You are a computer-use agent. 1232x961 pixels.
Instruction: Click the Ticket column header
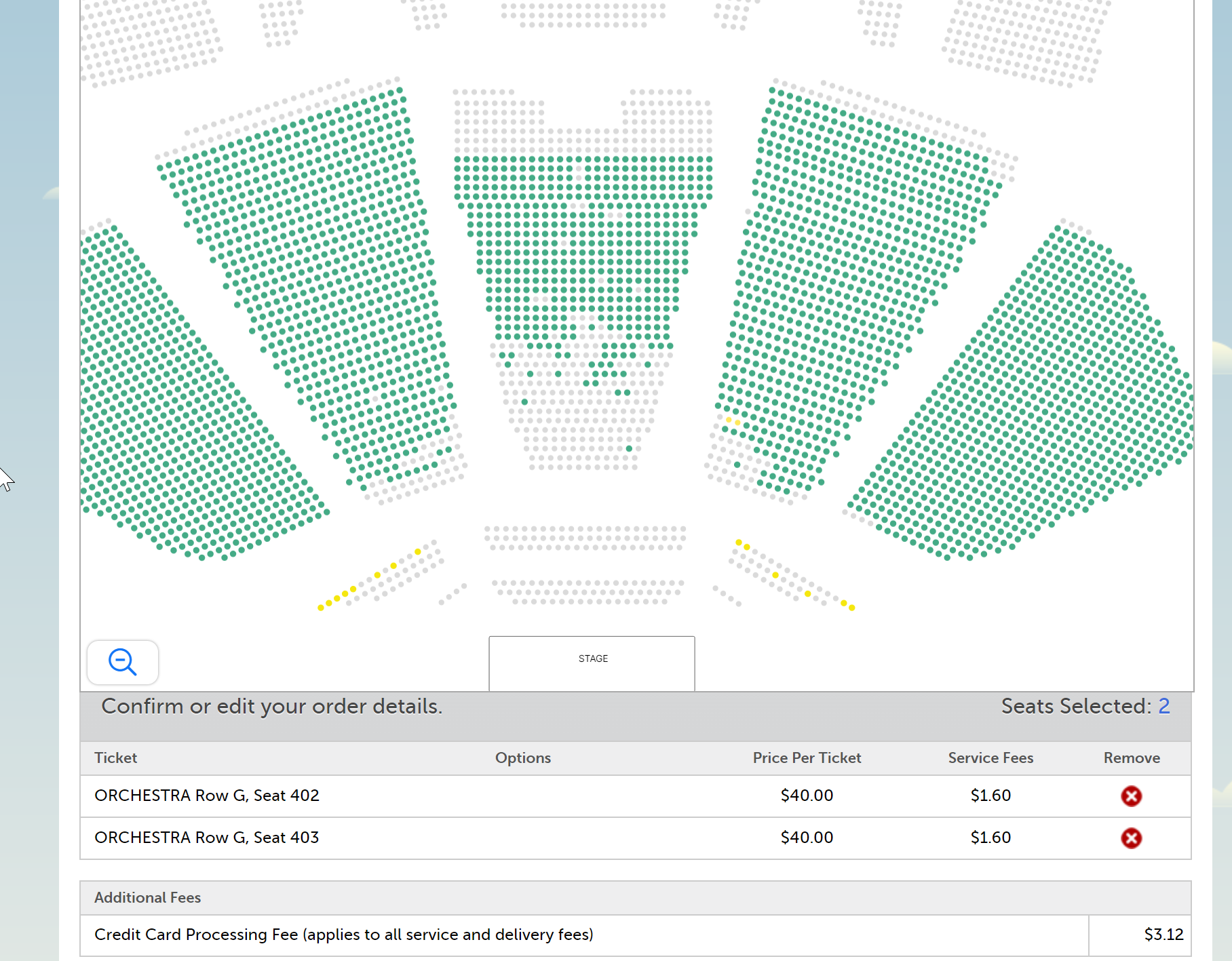(x=116, y=758)
